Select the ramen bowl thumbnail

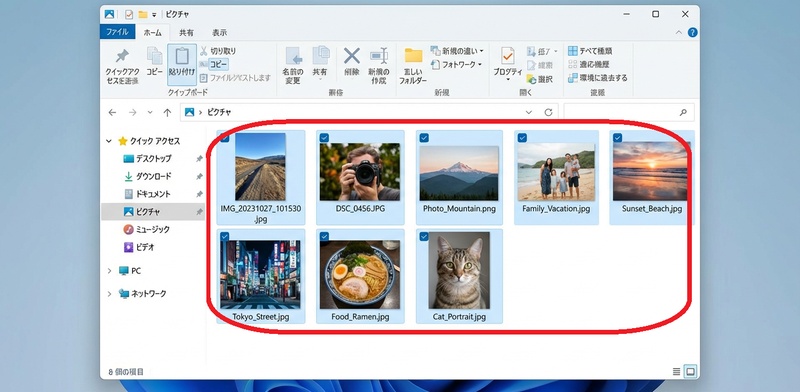[360, 275]
